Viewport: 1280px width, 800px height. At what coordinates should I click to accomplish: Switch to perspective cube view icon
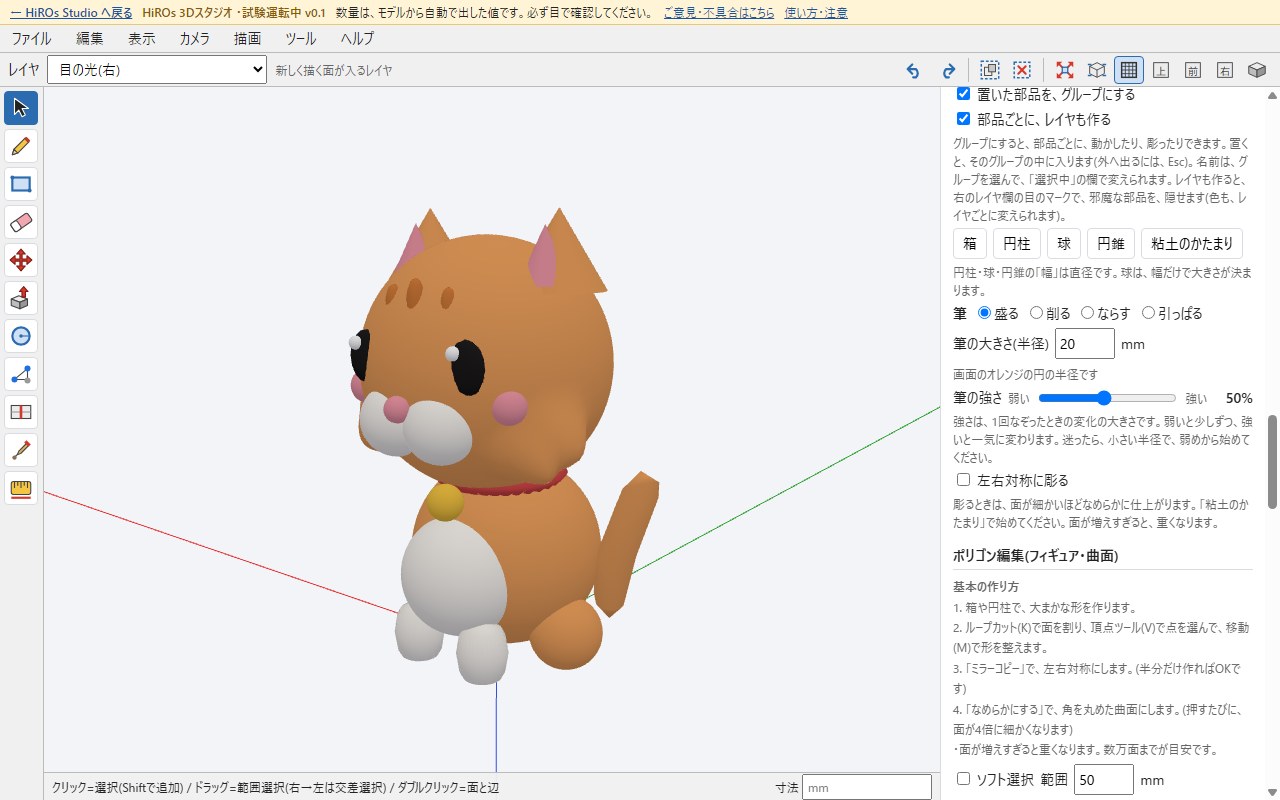click(1257, 70)
